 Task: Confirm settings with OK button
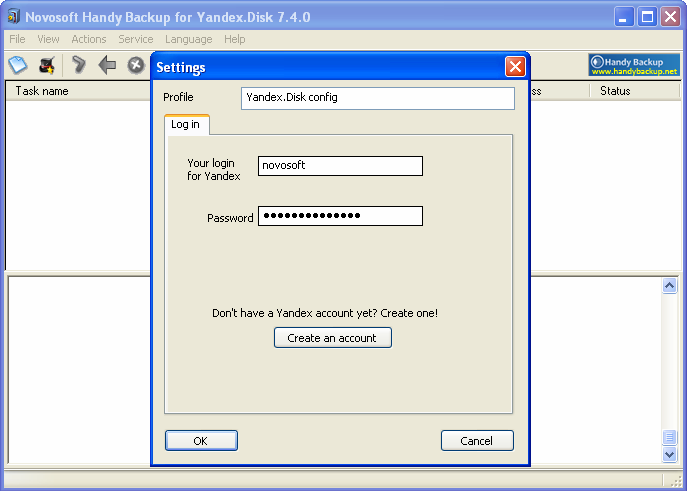201,441
